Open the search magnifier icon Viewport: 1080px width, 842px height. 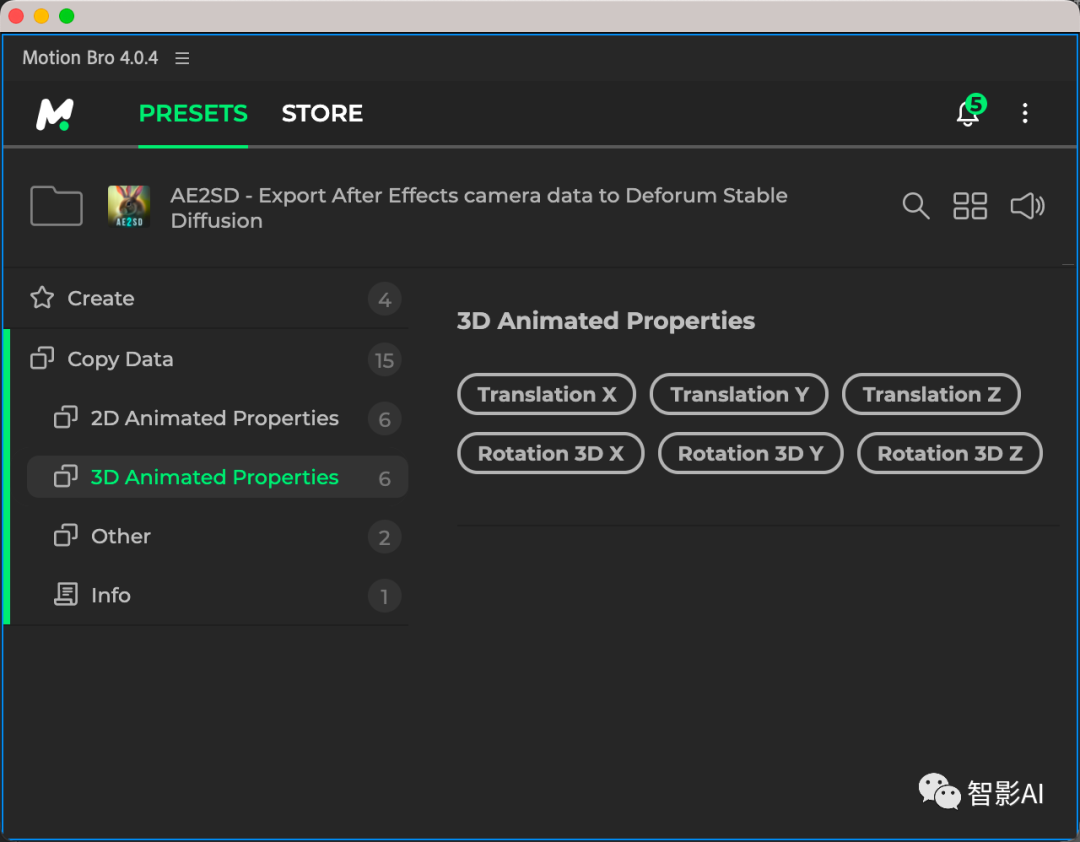pyautogui.click(x=915, y=205)
